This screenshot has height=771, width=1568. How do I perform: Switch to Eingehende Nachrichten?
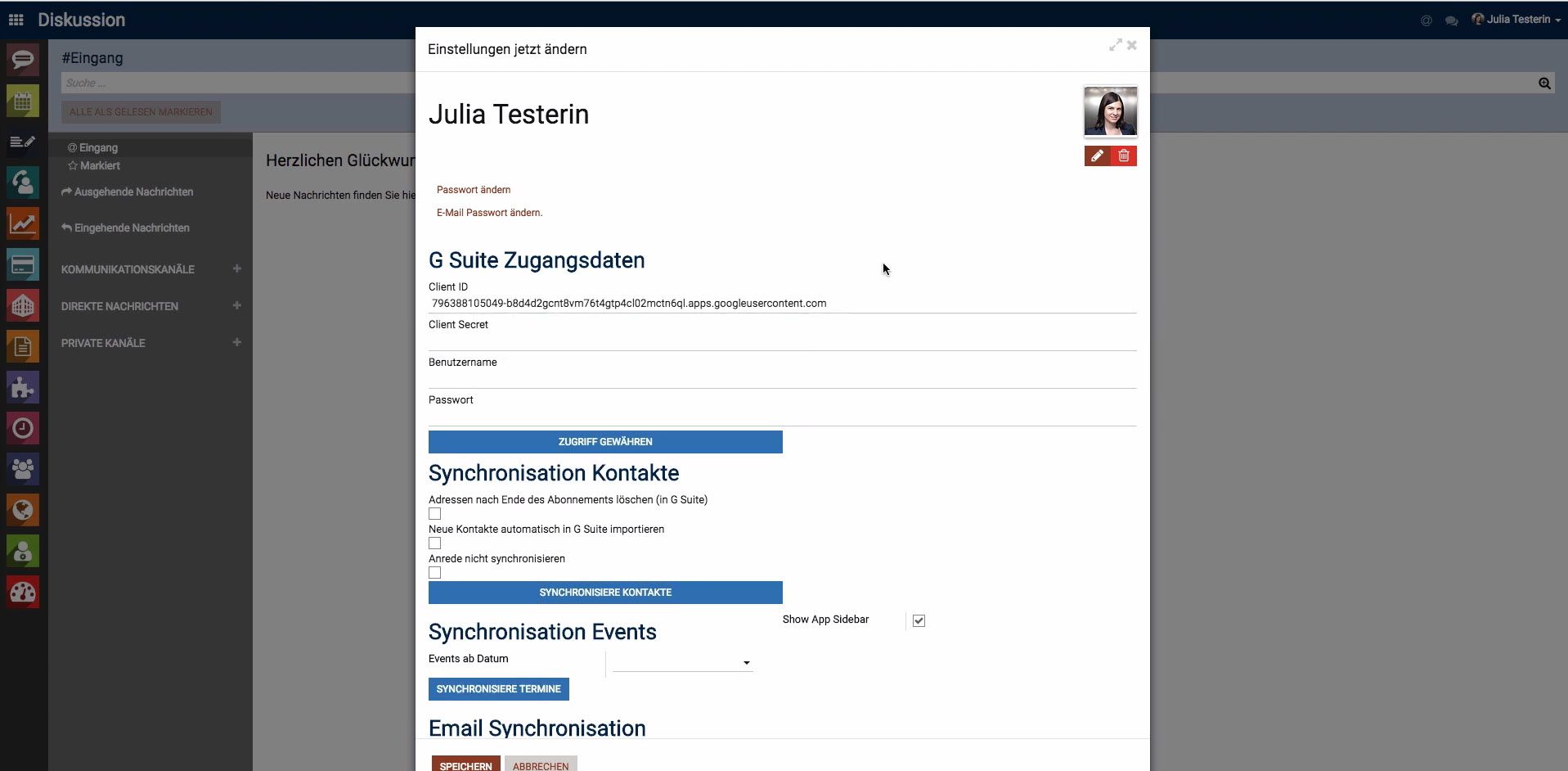(x=131, y=228)
